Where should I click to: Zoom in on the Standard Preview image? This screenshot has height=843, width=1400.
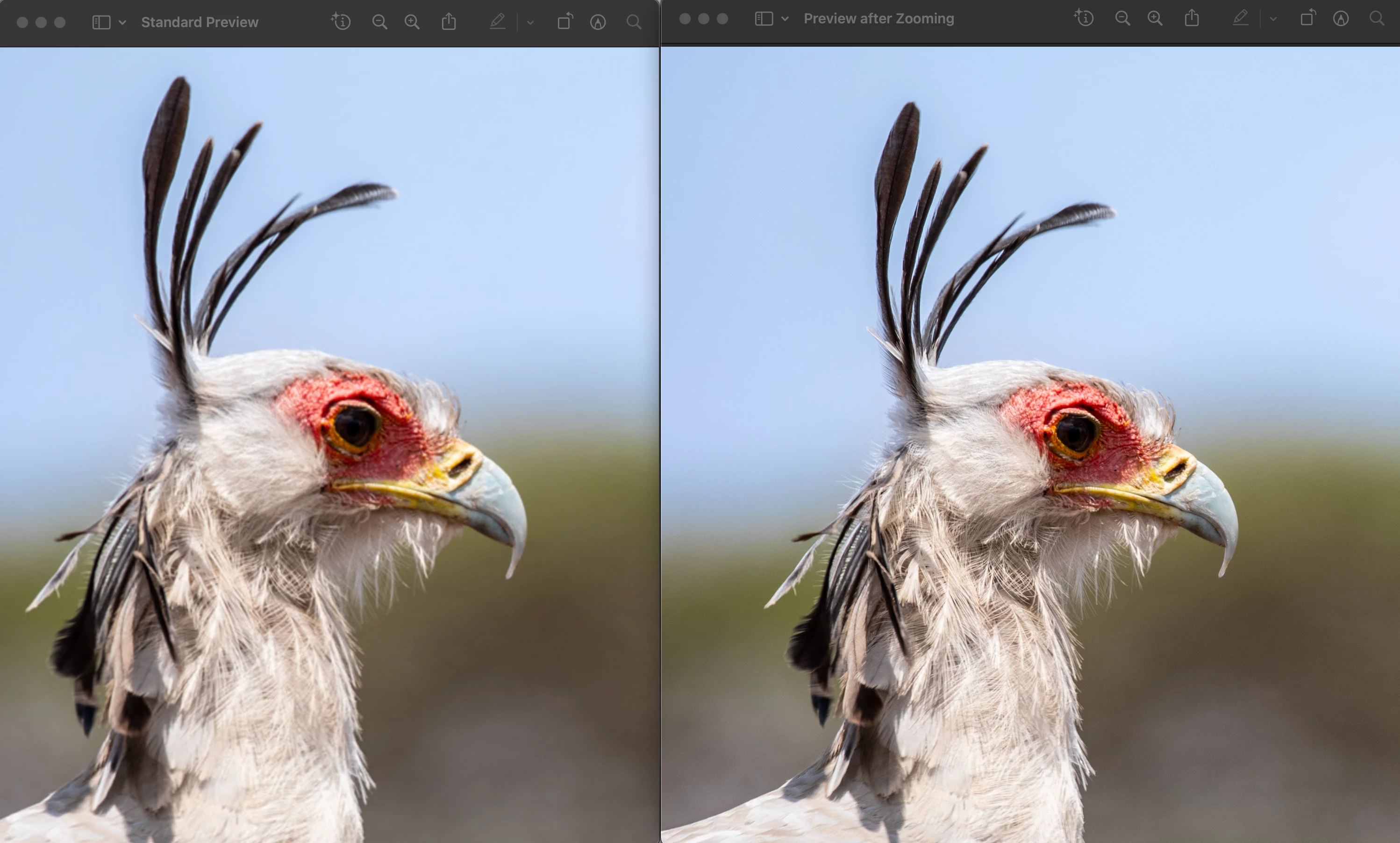(412, 22)
